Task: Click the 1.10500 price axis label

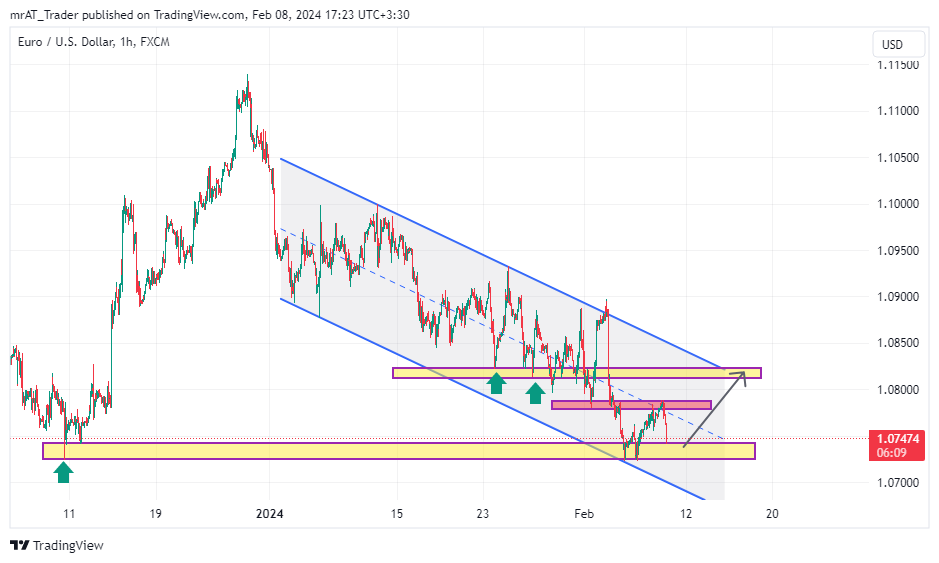Action: pos(898,158)
